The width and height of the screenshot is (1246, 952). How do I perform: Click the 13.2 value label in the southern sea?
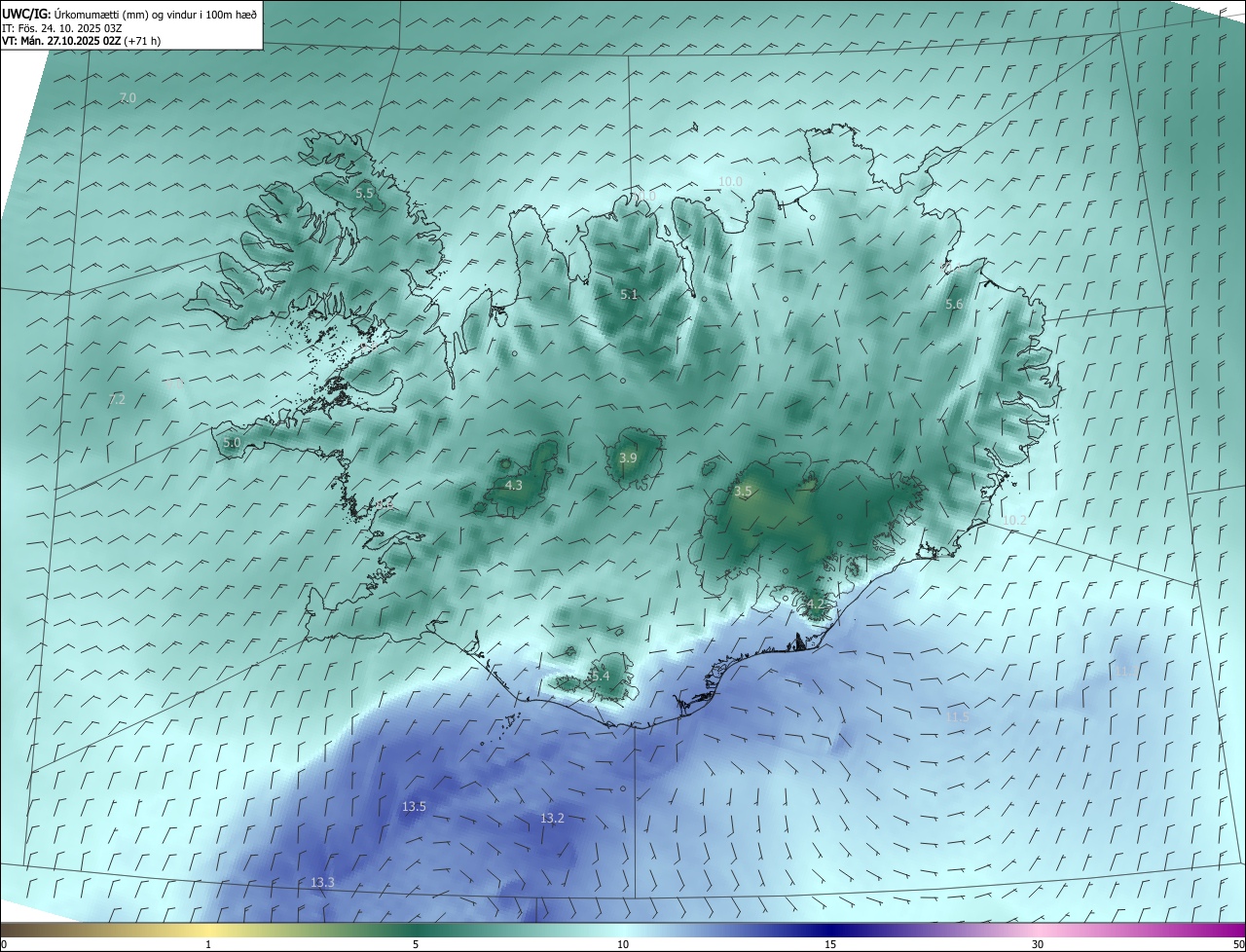coord(552,819)
